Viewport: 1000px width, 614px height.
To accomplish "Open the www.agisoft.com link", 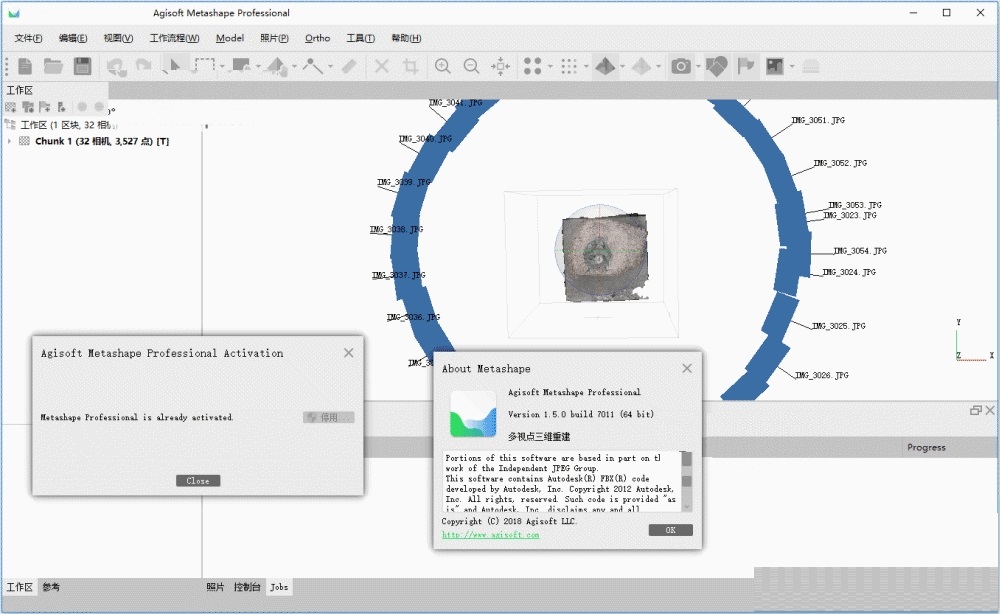I will (x=490, y=535).
